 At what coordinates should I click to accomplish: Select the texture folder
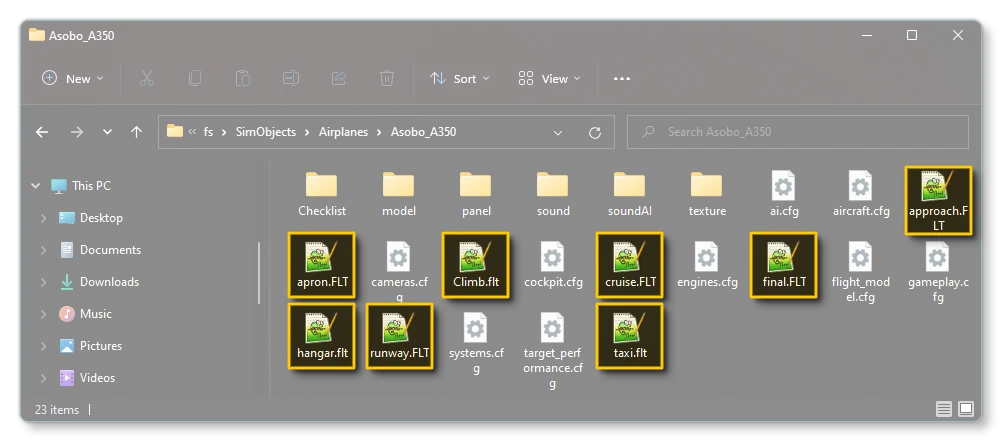(x=707, y=194)
